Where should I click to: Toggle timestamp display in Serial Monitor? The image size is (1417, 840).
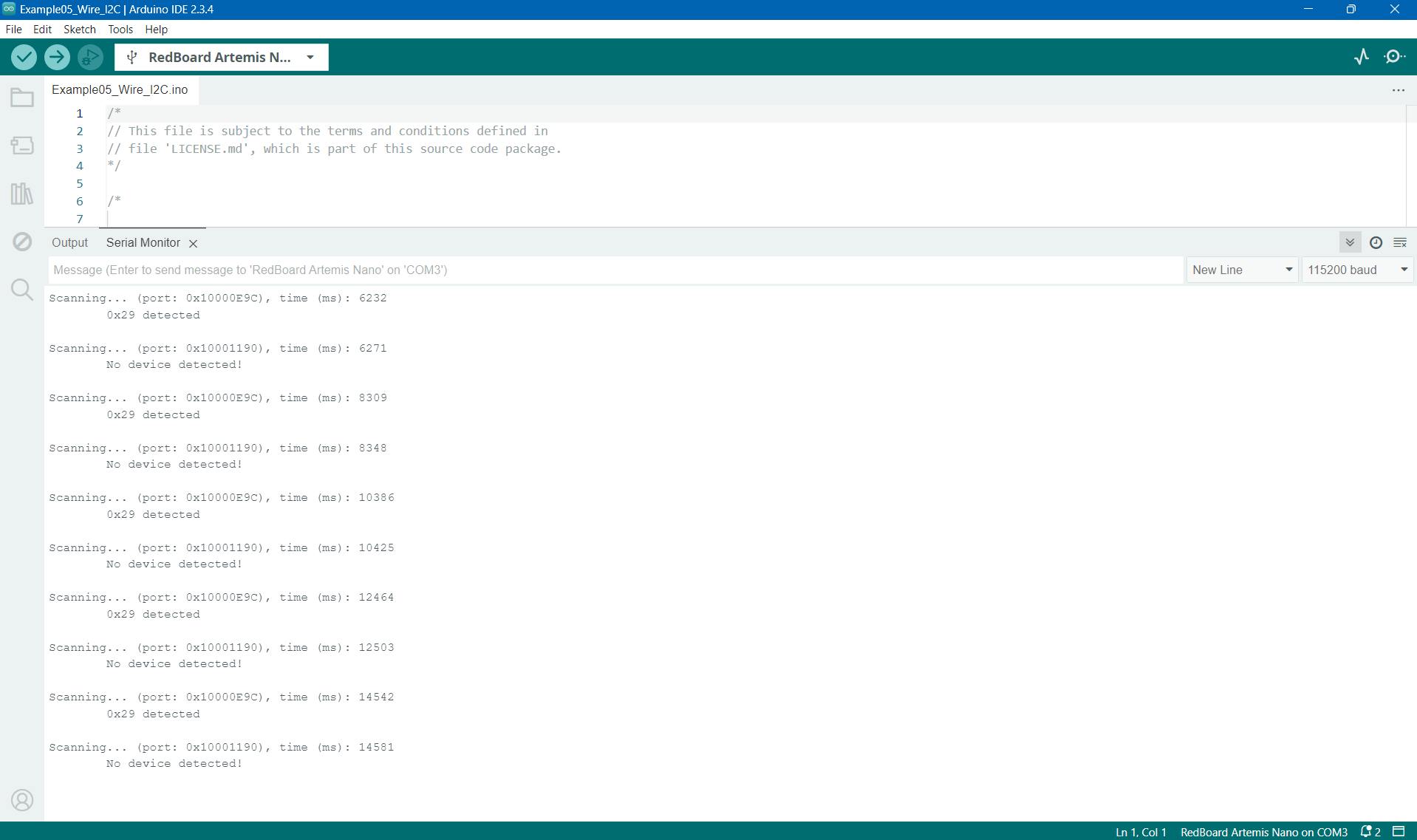pos(1376,242)
